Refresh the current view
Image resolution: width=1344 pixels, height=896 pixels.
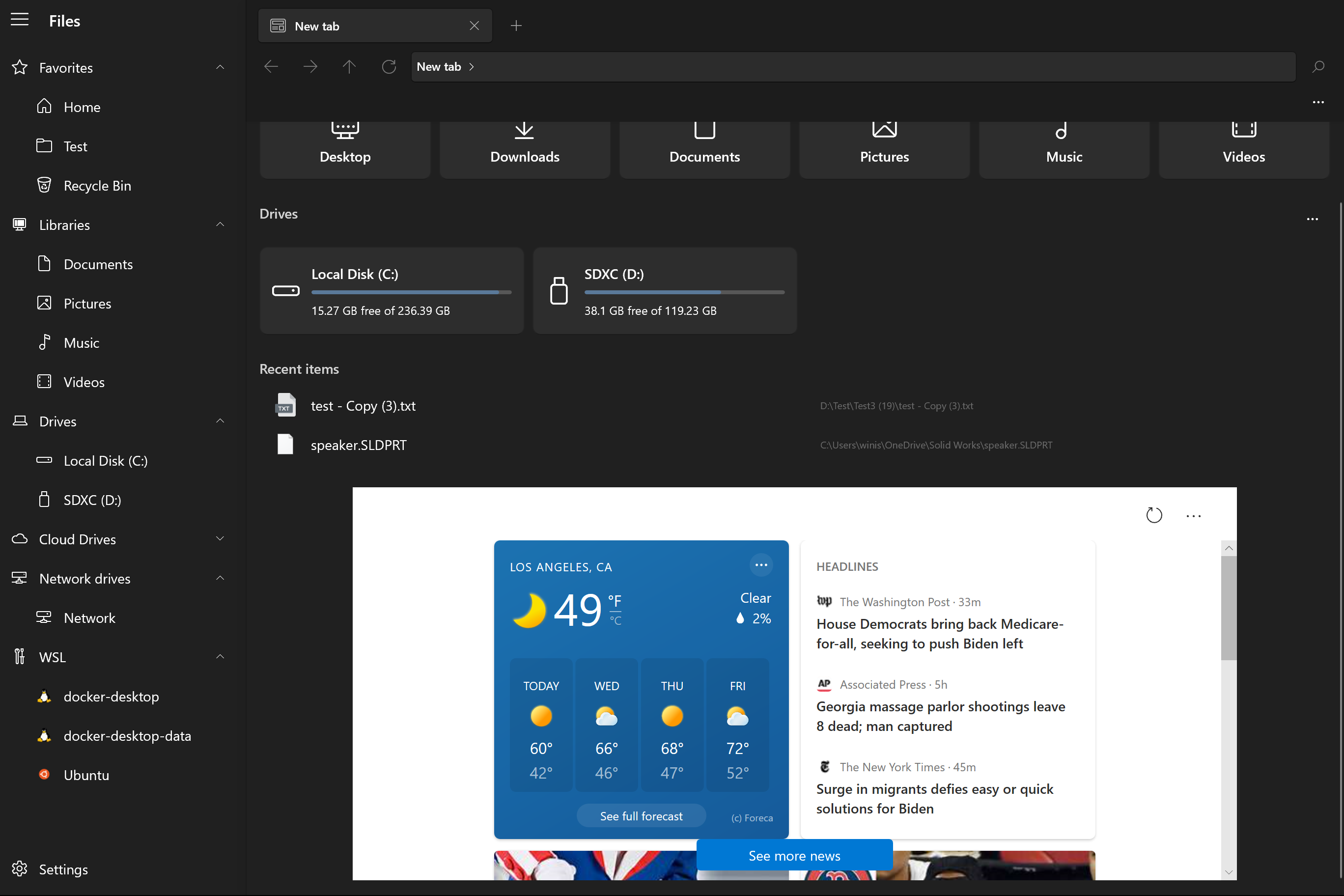[389, 66]
